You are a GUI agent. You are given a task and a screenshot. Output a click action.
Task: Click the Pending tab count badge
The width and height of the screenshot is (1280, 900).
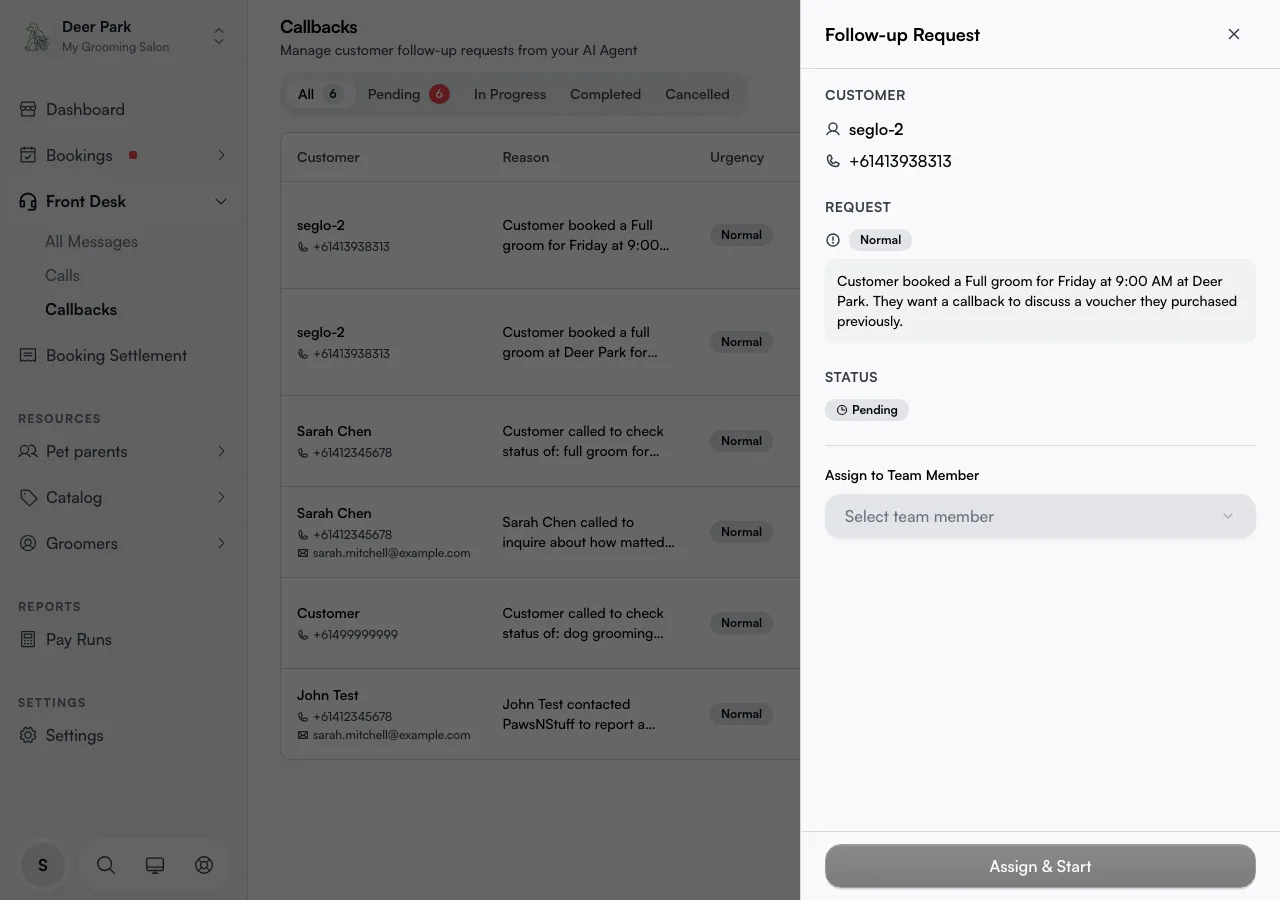tap(439, 94)
